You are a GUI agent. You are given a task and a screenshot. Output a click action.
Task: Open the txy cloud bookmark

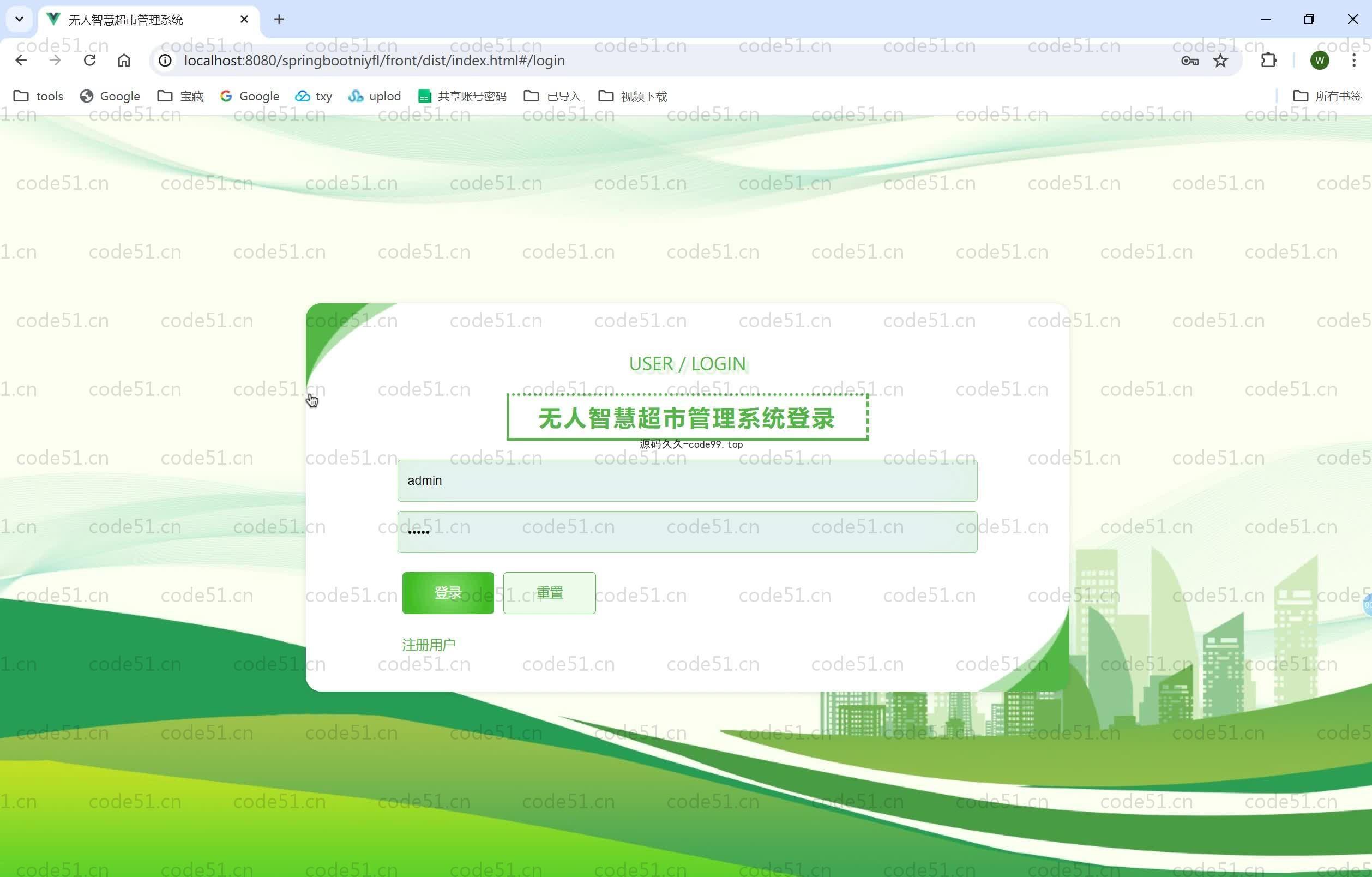click(x=314, y=96)
